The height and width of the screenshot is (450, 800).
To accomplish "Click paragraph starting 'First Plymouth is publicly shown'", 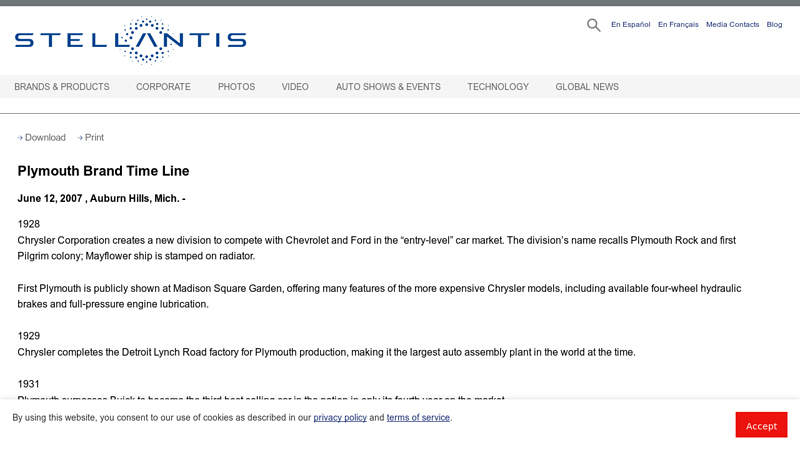I will point(379,296).
